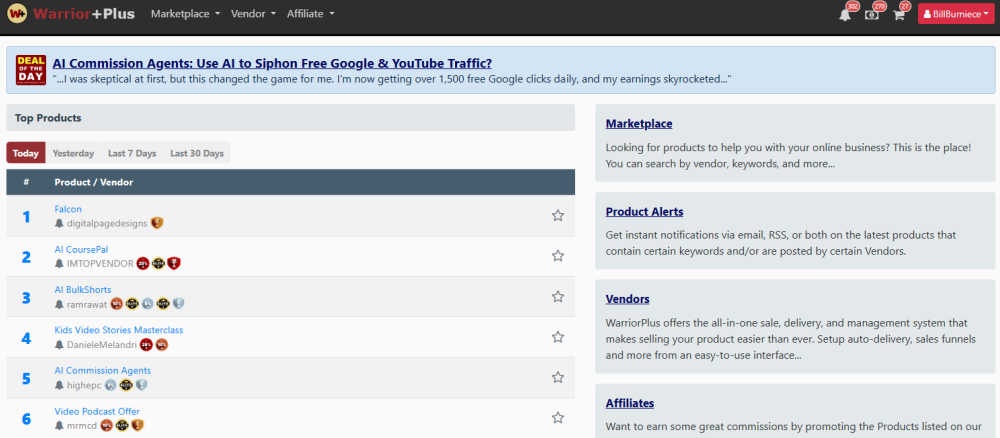Open AI Commission Agents product link
Screen dimensions: 1000x438
pyautogui.click(x=103, y=370)
